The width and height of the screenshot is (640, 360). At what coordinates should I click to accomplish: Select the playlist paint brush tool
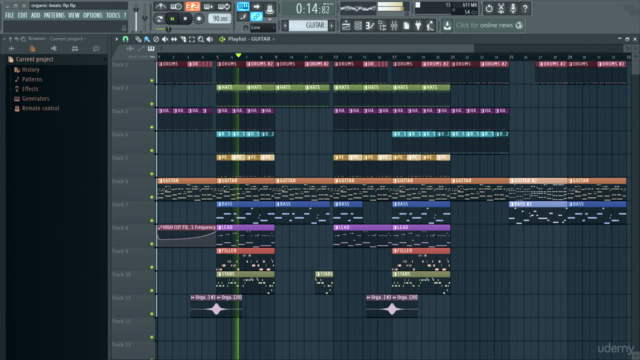[147, 39]
